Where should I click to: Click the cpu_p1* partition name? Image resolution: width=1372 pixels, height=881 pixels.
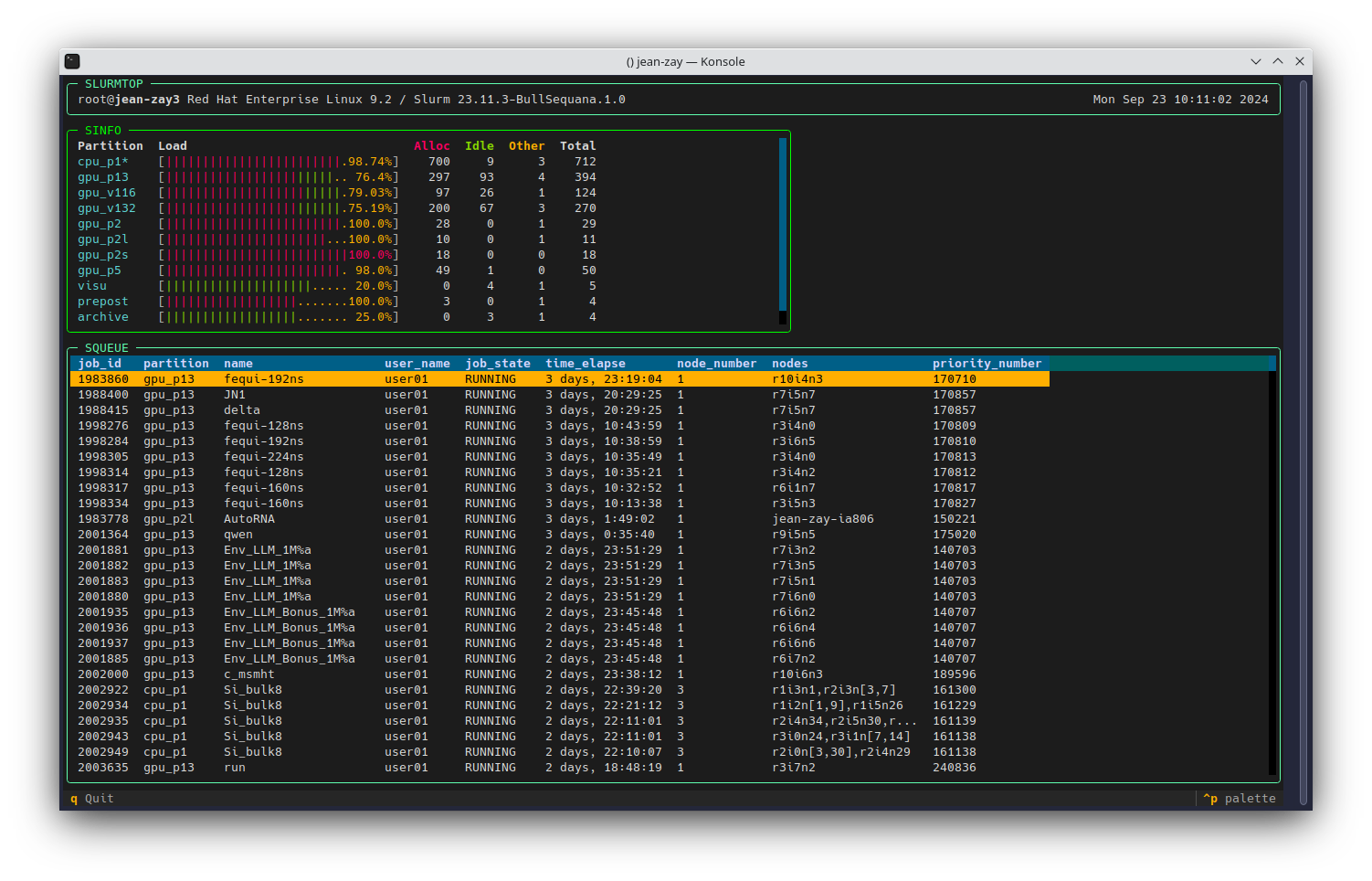click(x=103, y=162)
